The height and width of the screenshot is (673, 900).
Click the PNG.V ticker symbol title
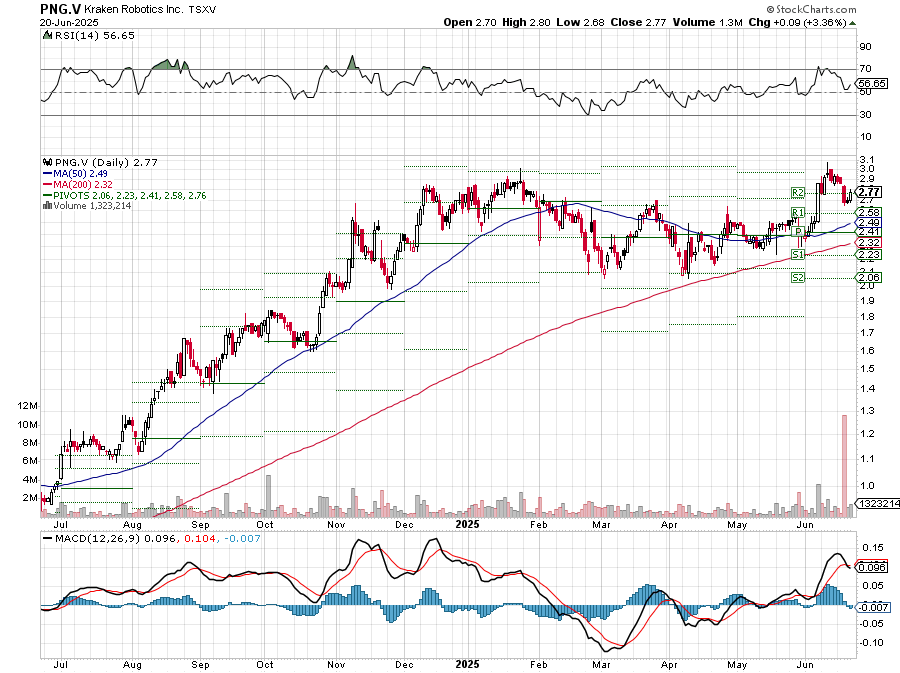click(61, 9)
